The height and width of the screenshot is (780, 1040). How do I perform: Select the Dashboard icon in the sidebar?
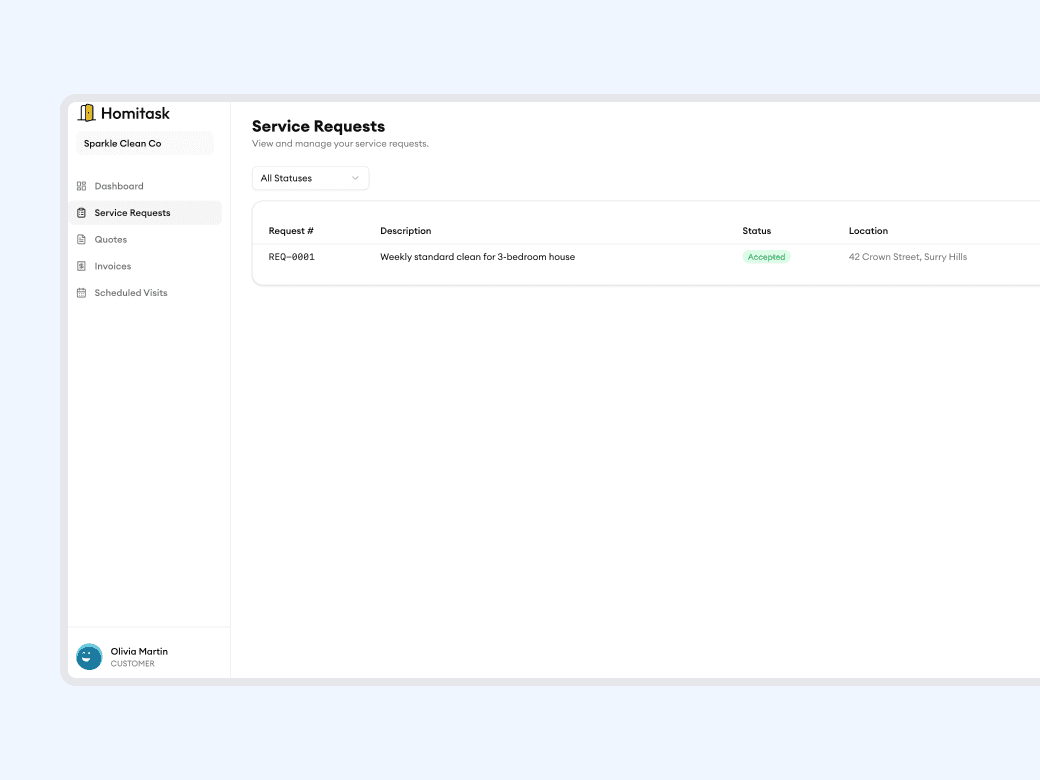coord(82,185)
